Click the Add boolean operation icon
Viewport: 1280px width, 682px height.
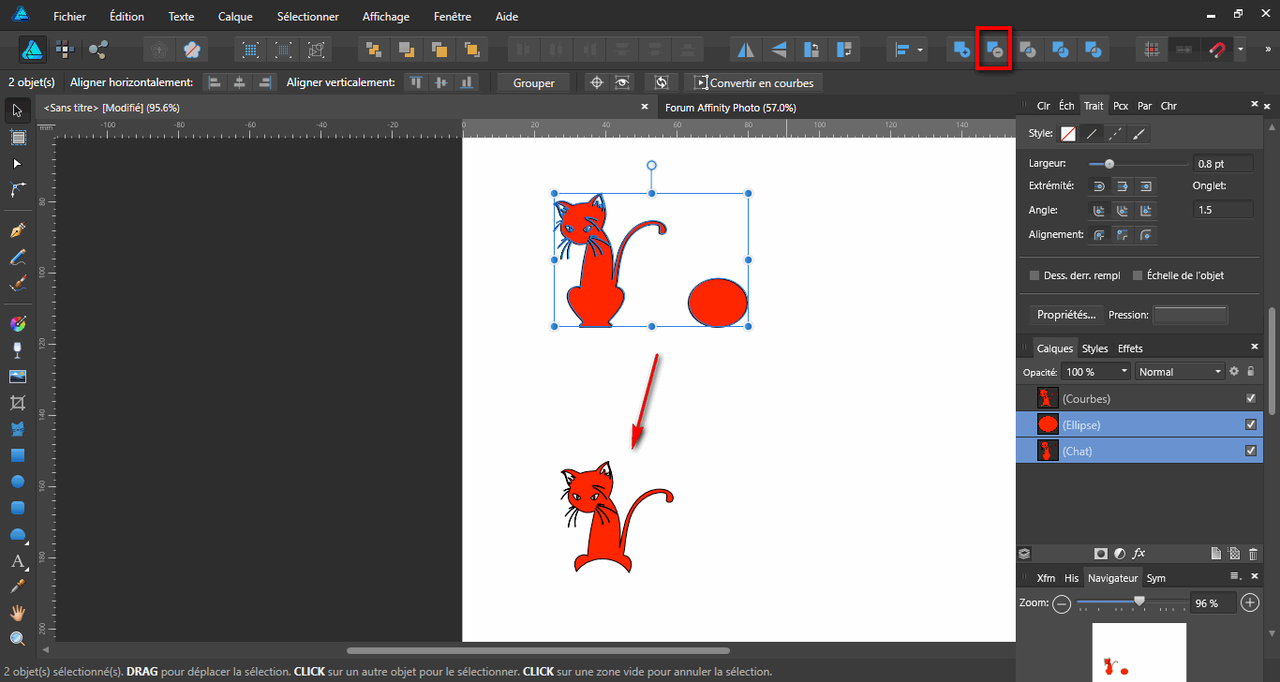[x=961, y=49]
